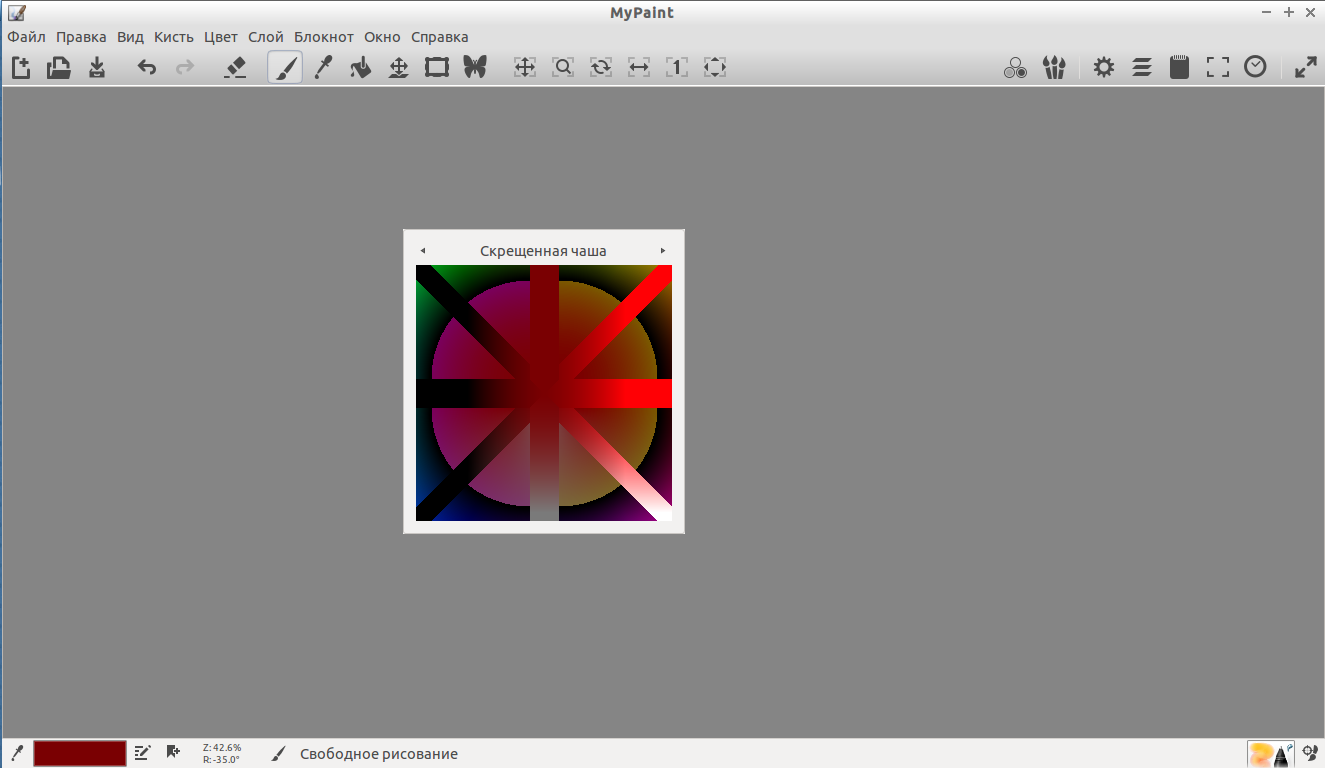The image size is (1325, 768).
Task: Open the Кисть menu
Action: [x=174, y=37]
